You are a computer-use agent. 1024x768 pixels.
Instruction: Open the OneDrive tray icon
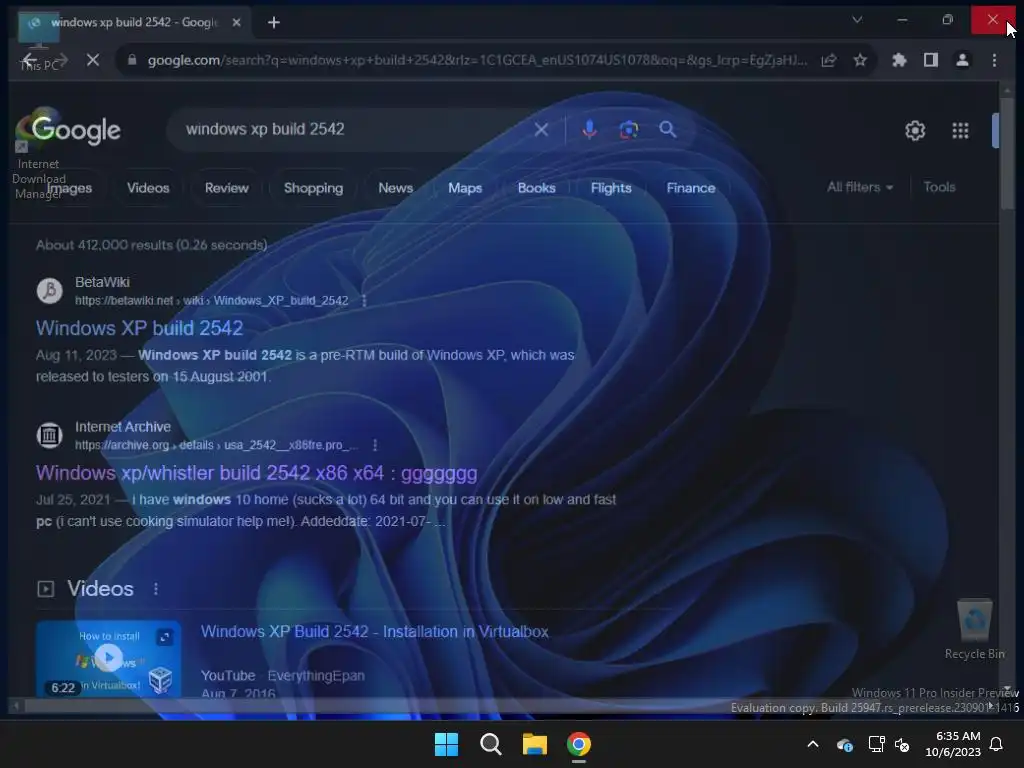[844, 744]
